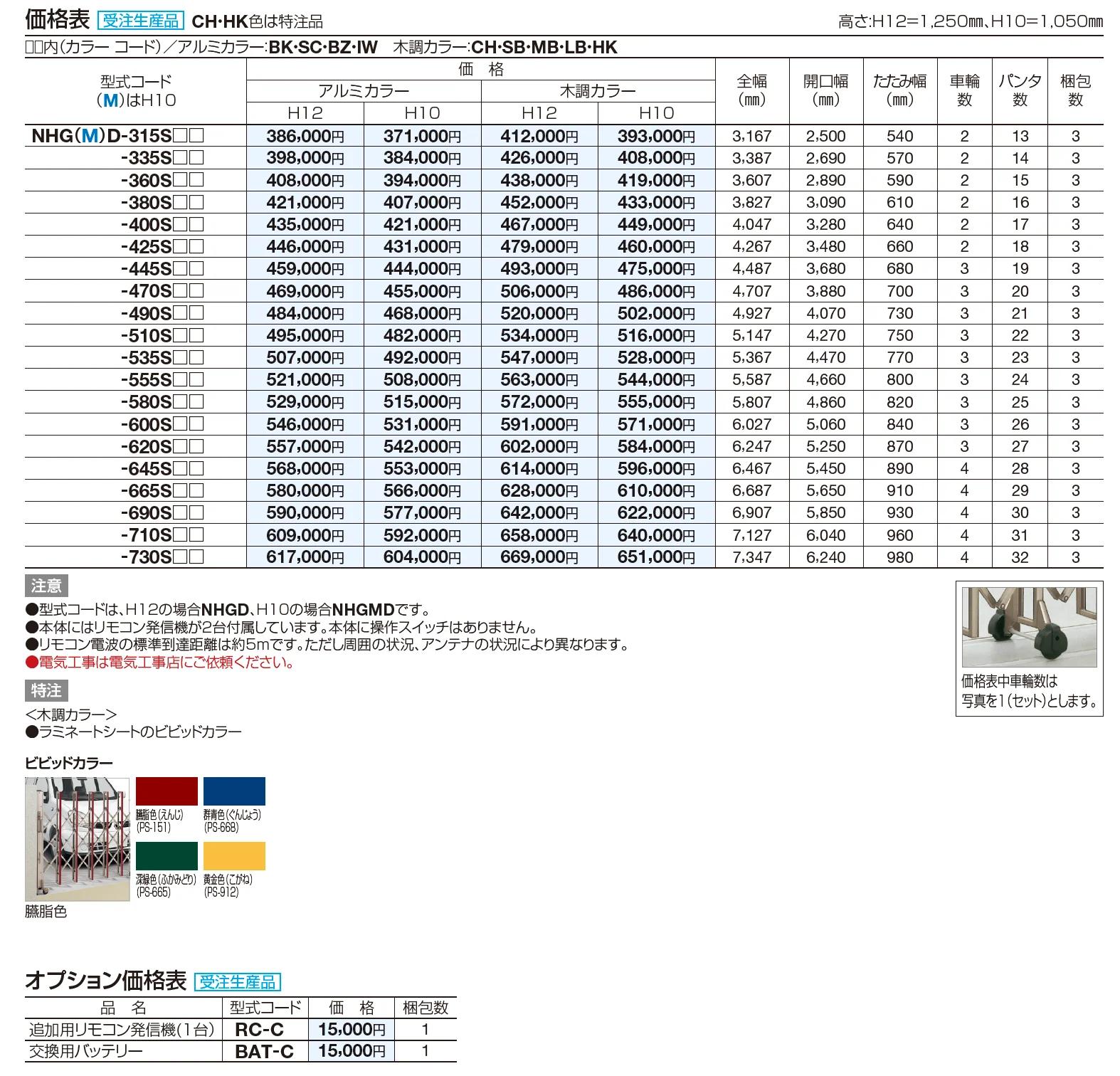This screenshot has height=1076, width=1120.
Task: Click the 木調カラー column header
Action: point(598,91)
